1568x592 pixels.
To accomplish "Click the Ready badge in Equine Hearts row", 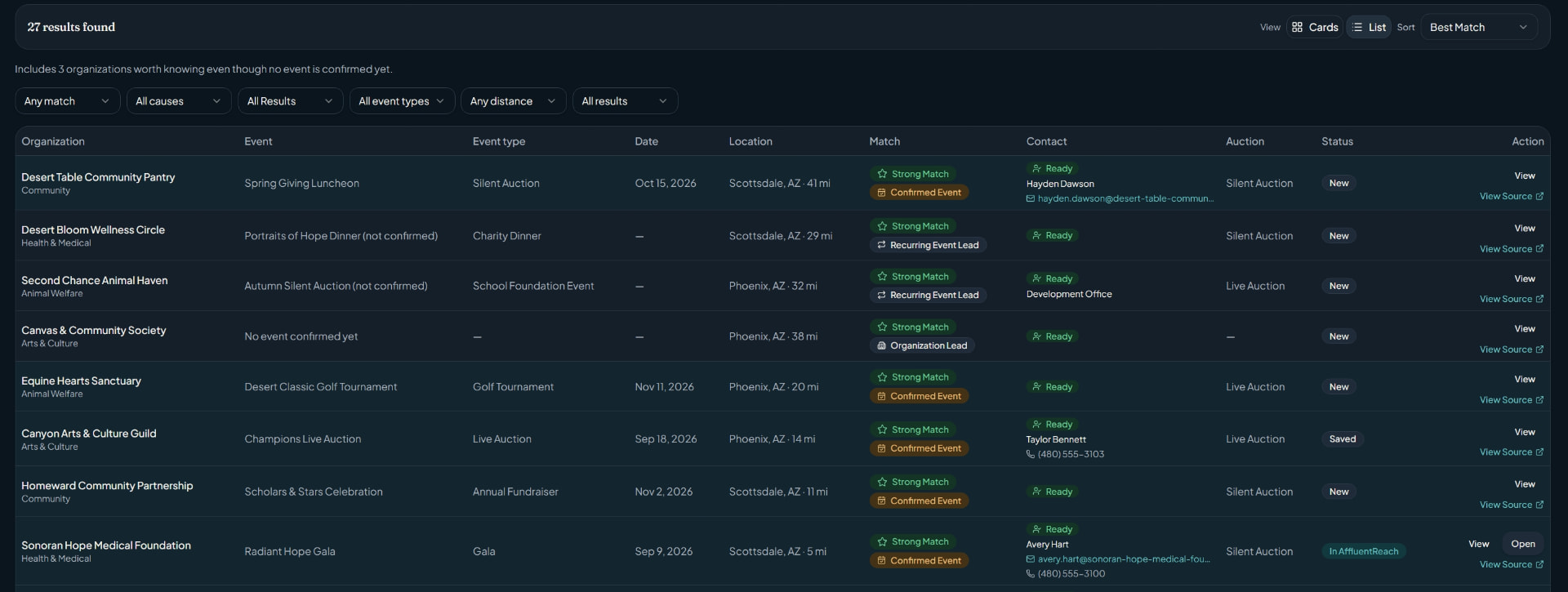I will [x=1053, y=387].
